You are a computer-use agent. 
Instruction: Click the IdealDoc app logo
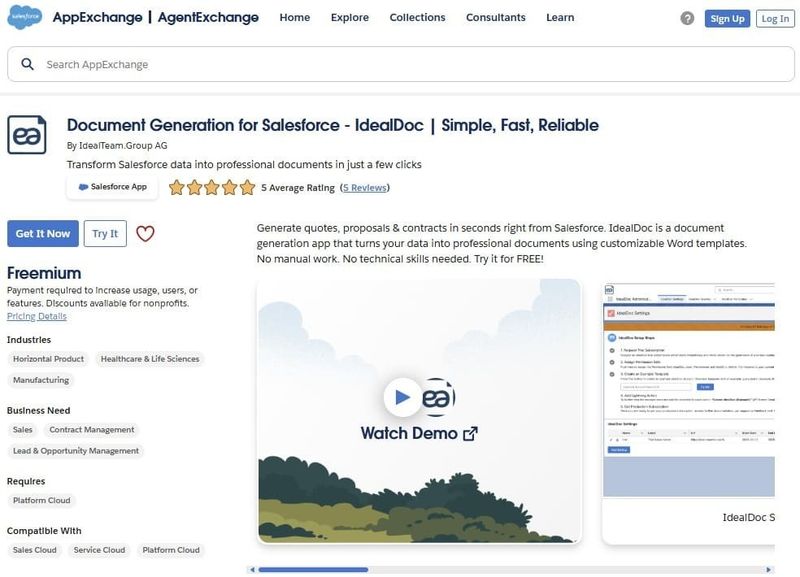(x=27, y=135)
